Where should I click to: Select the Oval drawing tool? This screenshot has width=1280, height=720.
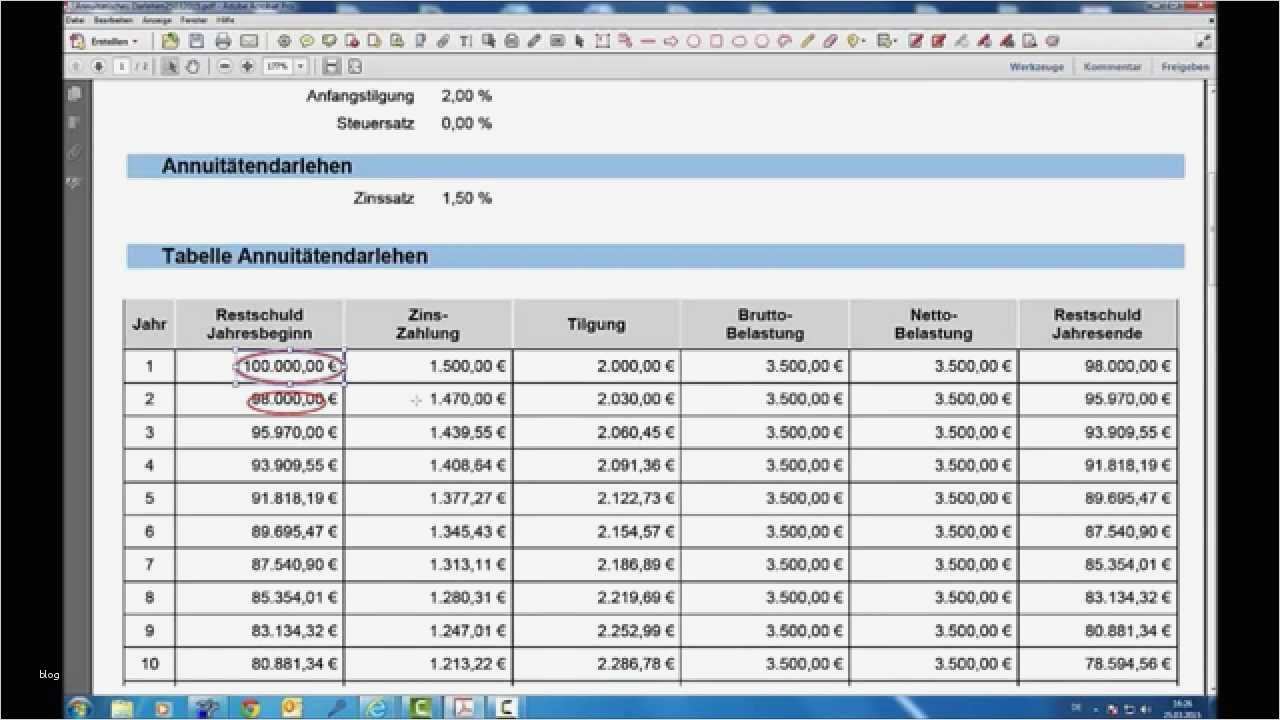694,41
